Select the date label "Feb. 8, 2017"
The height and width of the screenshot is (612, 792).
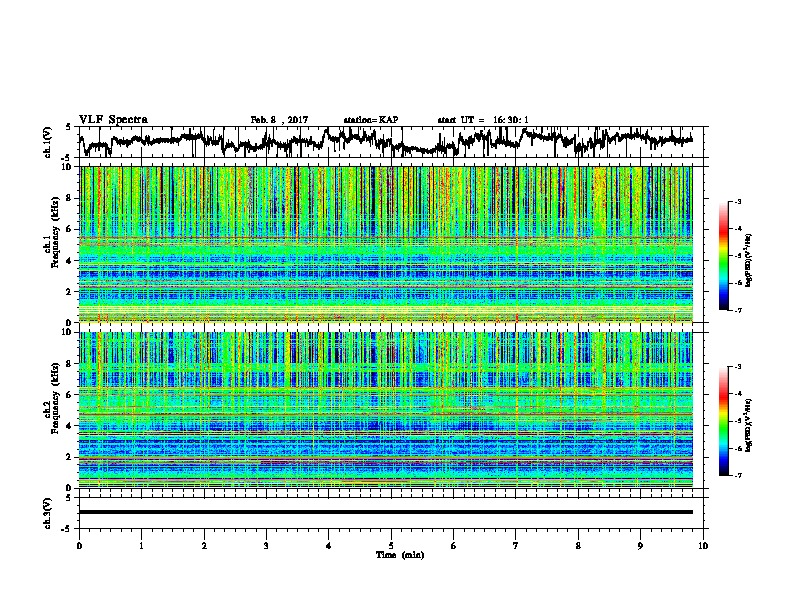tap(279, 120)
